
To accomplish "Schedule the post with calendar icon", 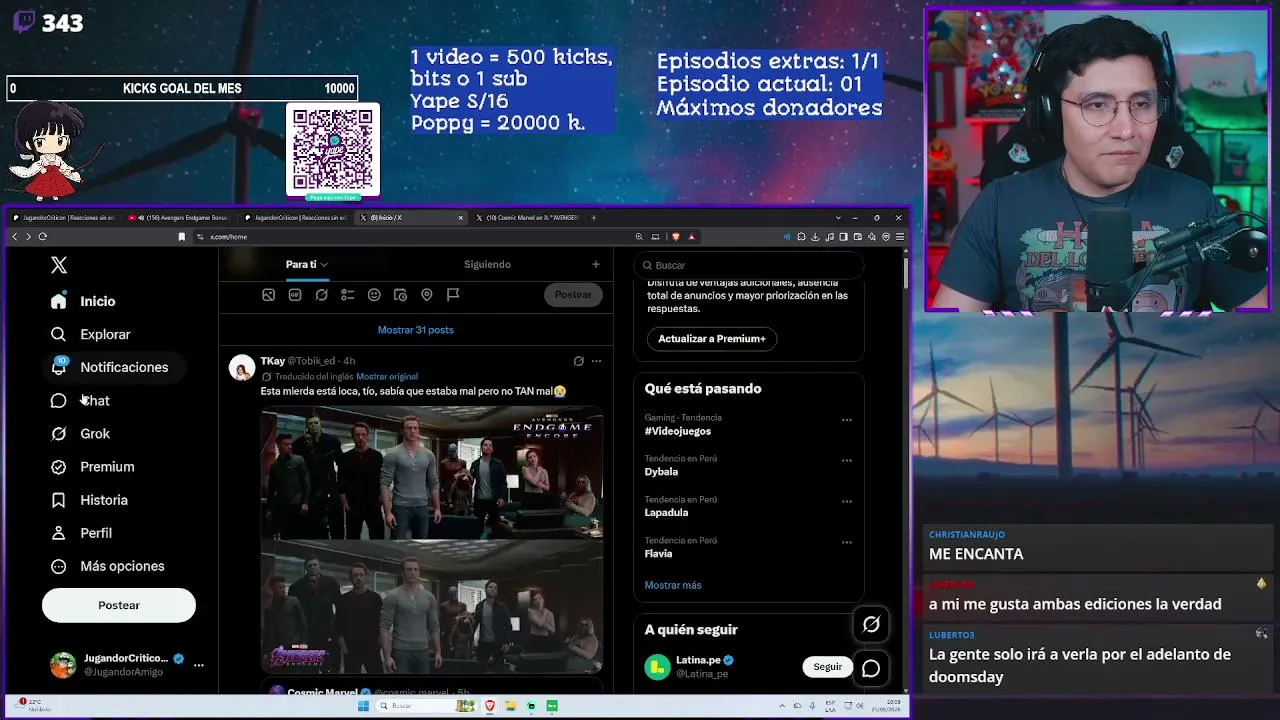I will (x=400, y=295).
